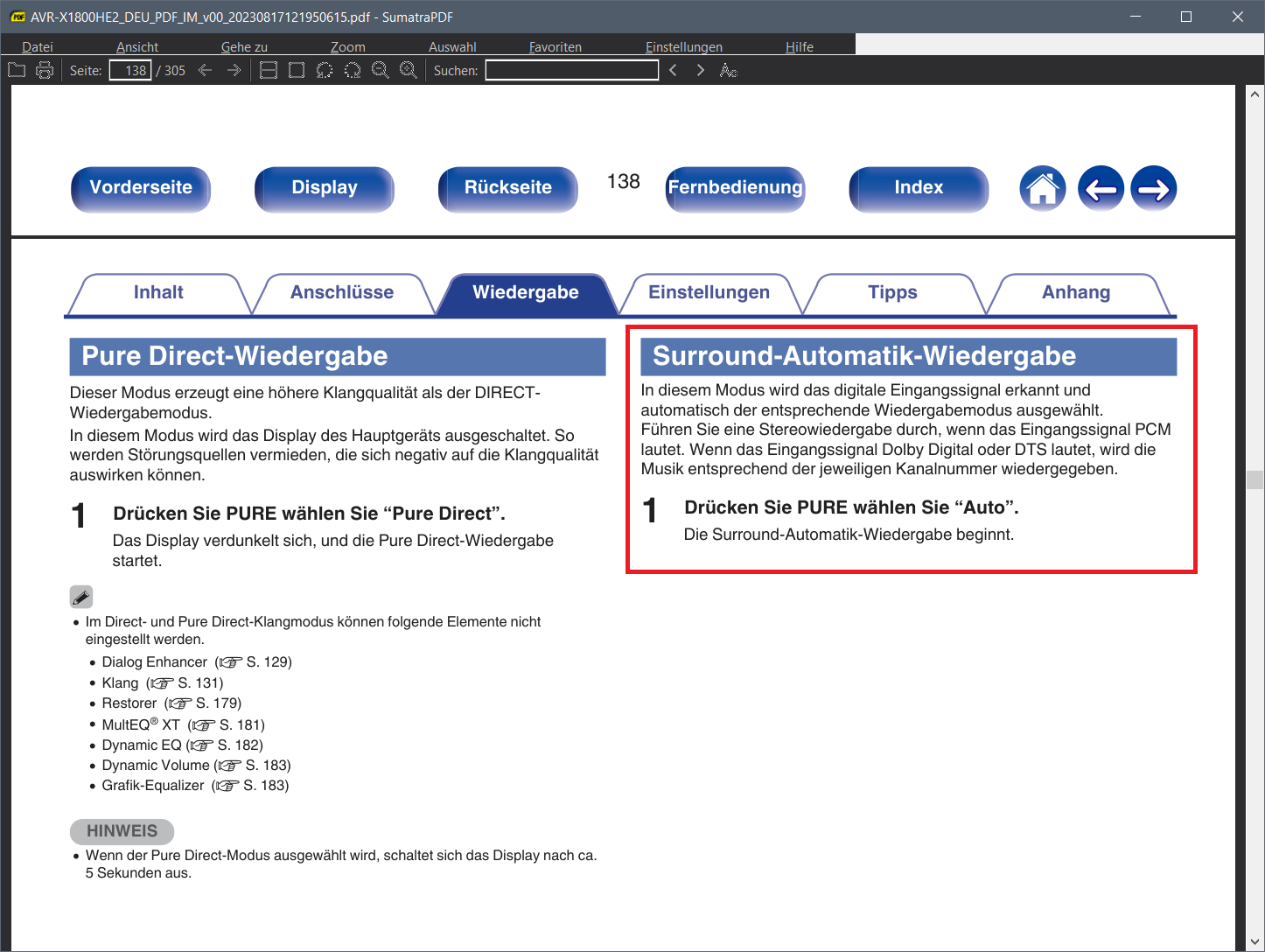This screenshot has width=1265, height=952.
Task: Click the Vorderseite button
Action: pyautogui.click(x=141, y=188)
